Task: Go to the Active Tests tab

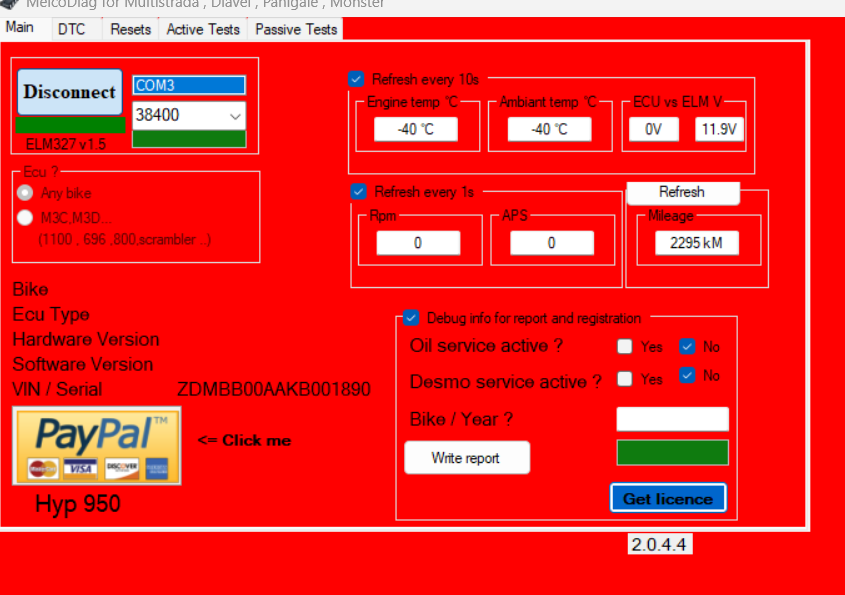Action: 203,30
